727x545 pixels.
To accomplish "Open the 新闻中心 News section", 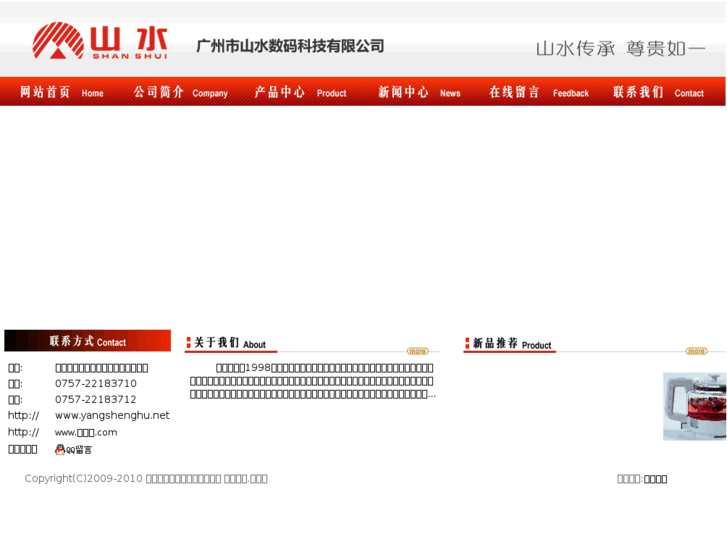I will (x=419, y=92).
